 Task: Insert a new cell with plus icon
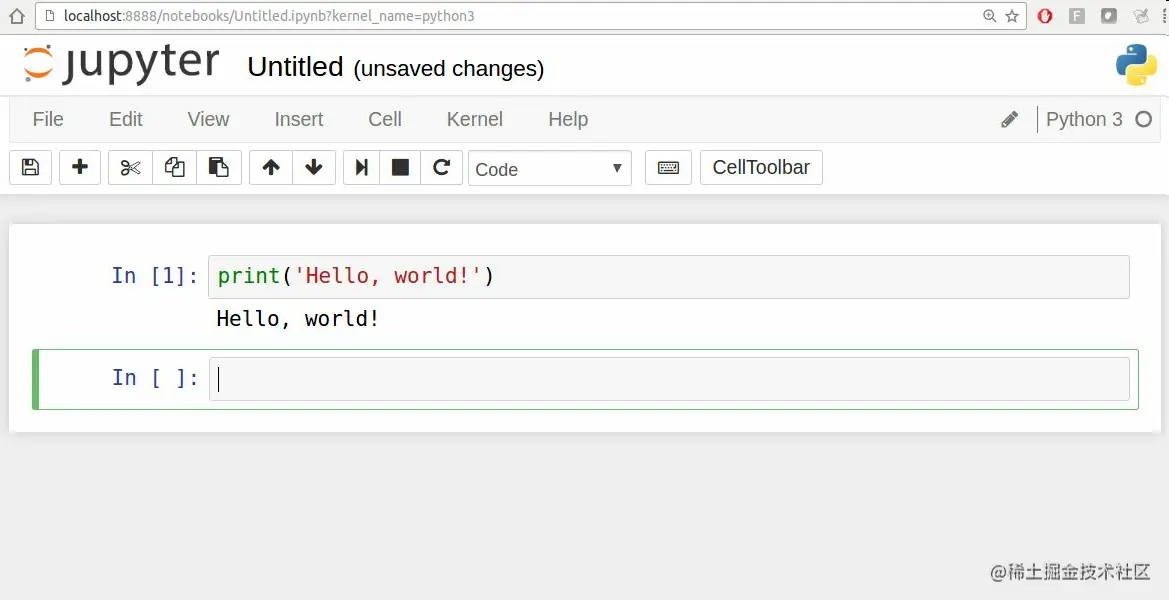[80, 168]
